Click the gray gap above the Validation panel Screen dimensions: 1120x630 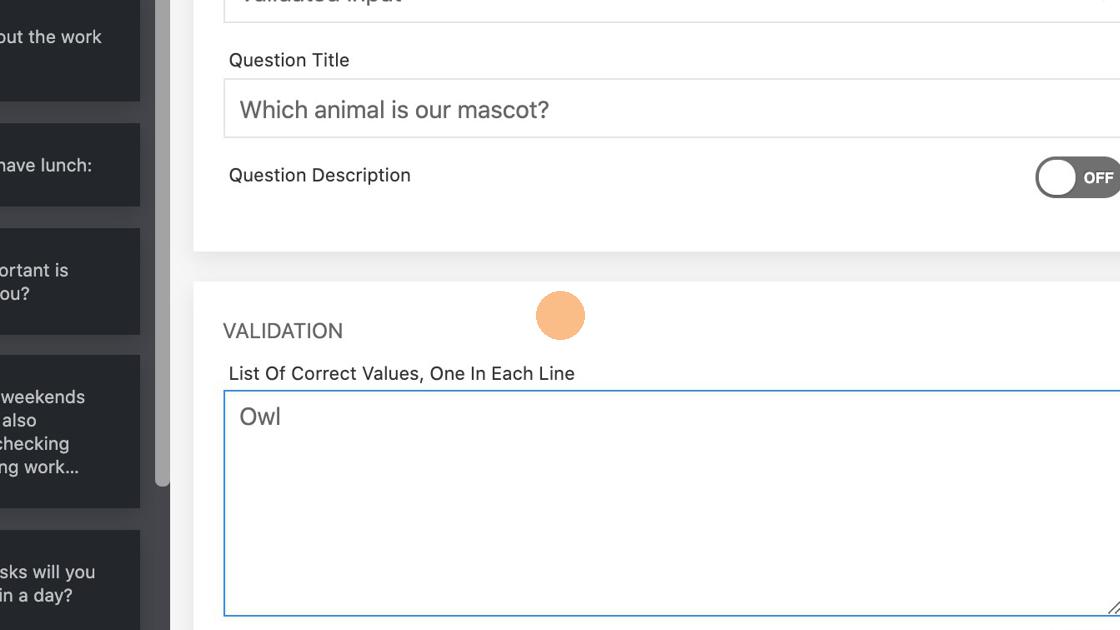pos(650,266)
